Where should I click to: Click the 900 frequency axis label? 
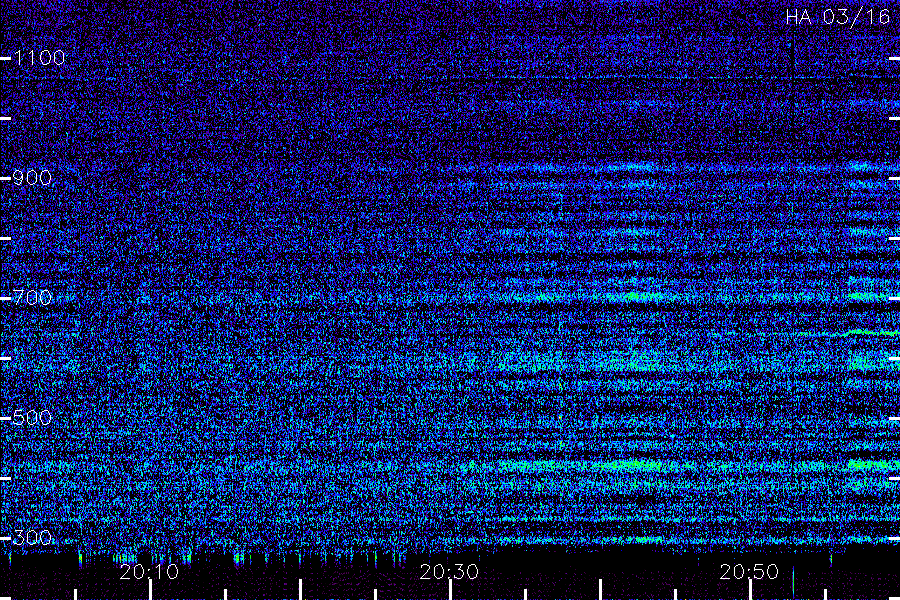(32, 177)
